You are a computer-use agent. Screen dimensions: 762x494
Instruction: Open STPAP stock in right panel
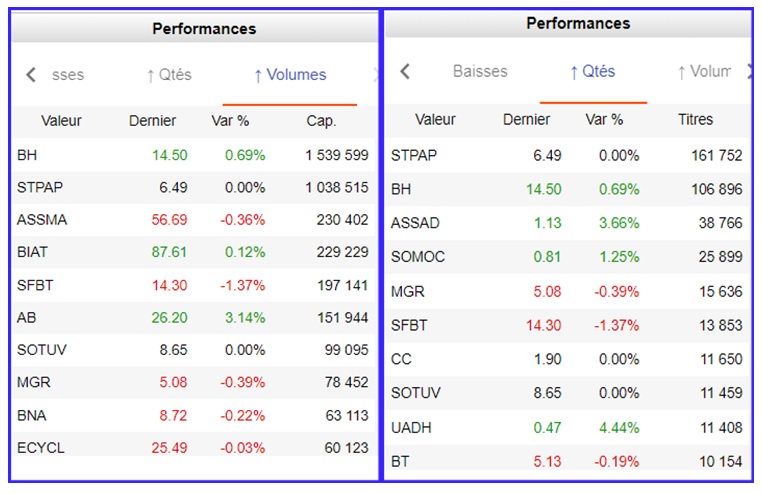tap(414, 155)
